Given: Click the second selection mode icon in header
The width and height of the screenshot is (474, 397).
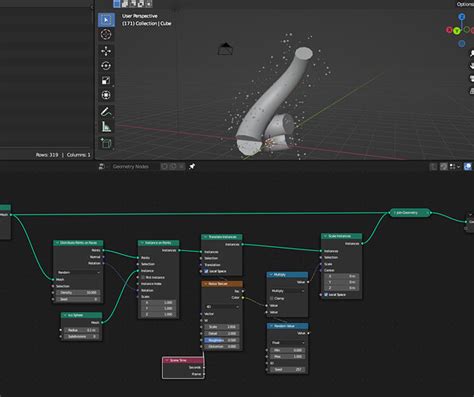Looking at the screenshot, I should [125, 4].
